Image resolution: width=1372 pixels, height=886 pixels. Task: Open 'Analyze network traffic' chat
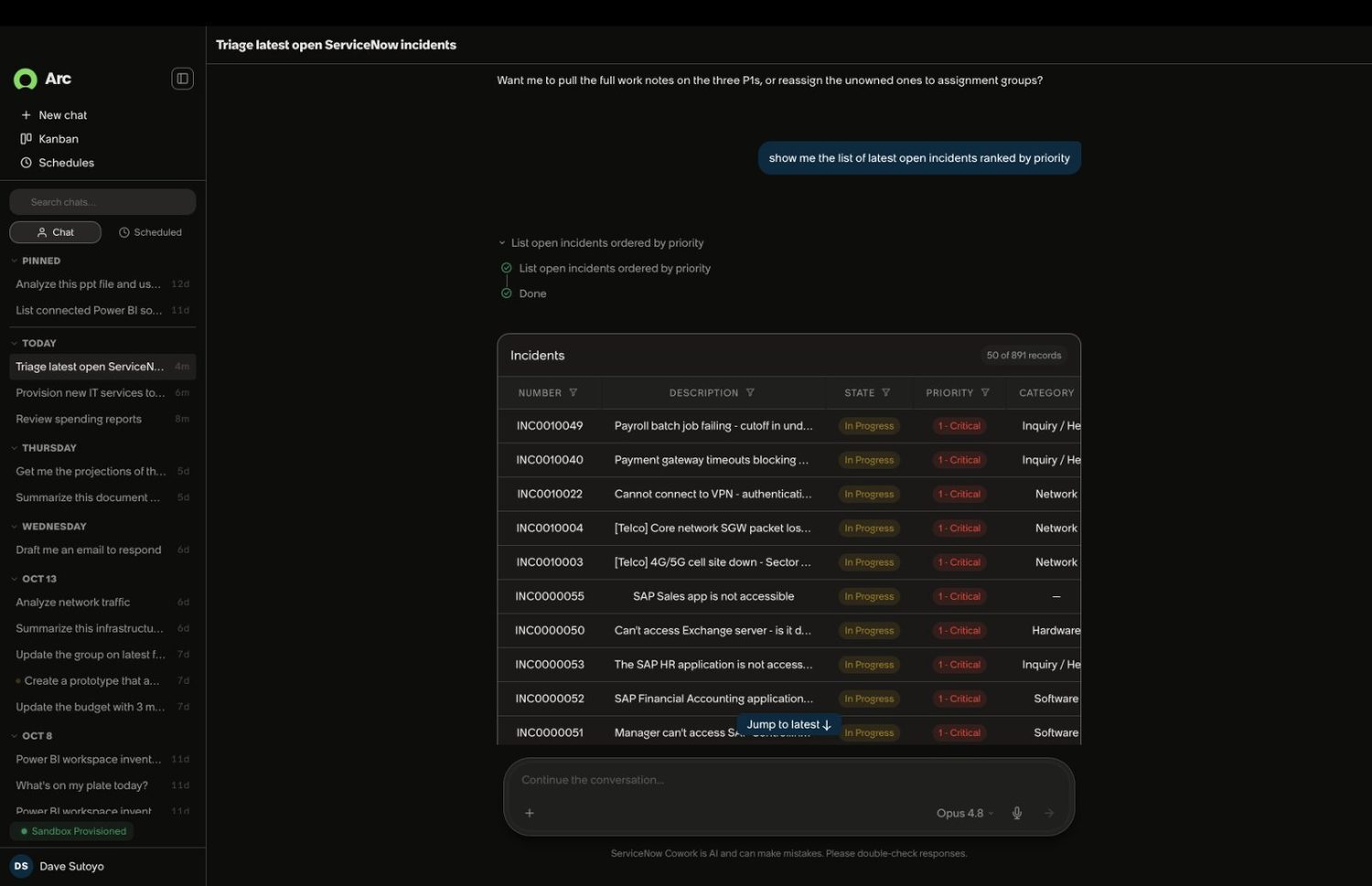102,603
